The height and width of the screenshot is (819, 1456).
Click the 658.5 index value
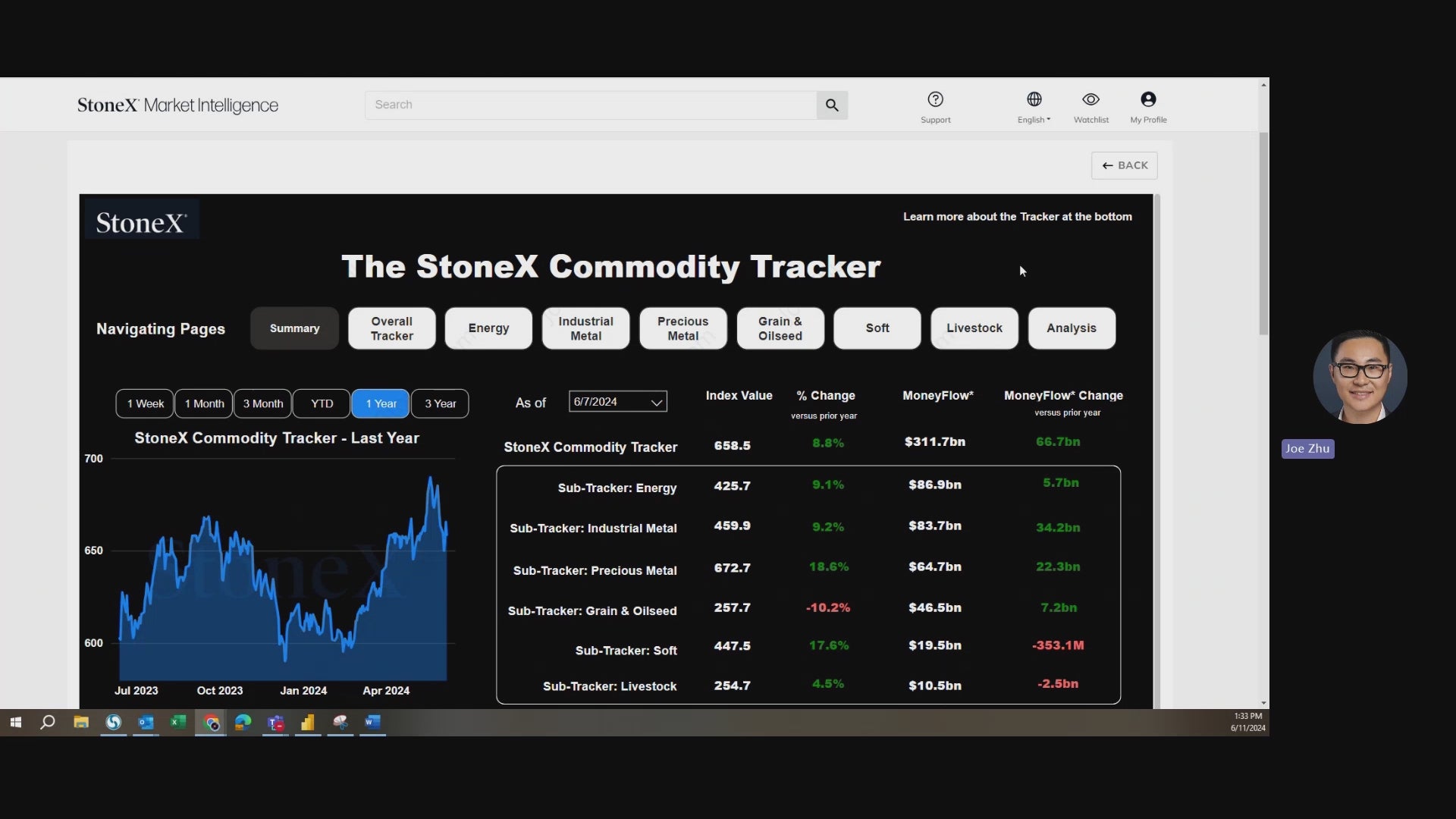point(732,445)
